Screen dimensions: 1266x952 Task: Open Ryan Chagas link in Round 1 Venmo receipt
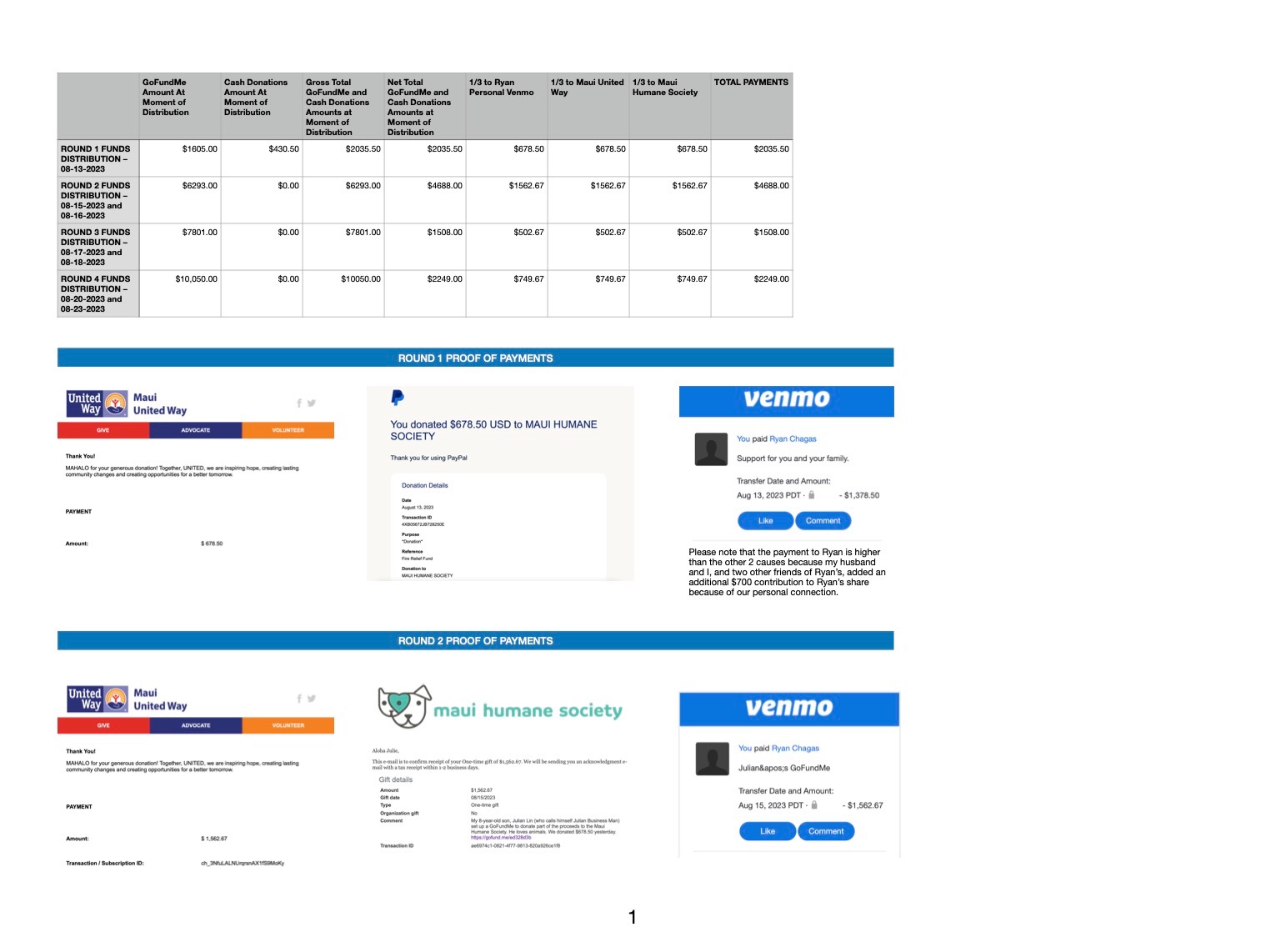pyautogui.click(x=793, y=438)
